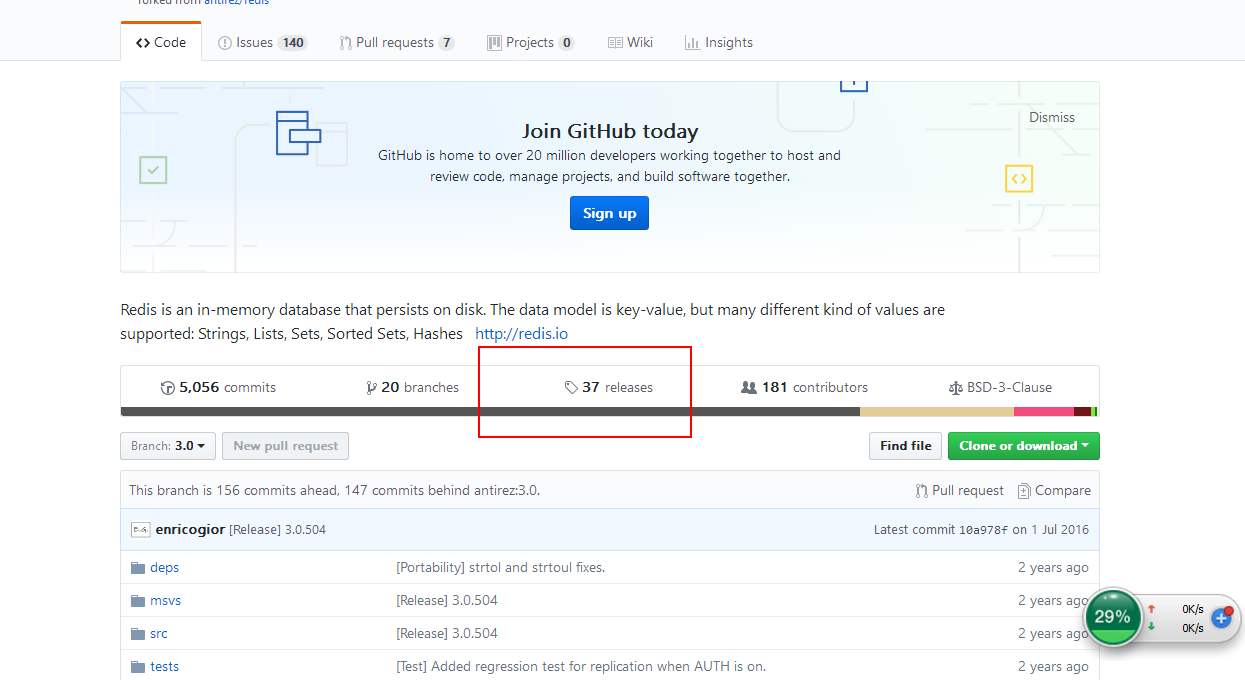Open the src row commit message [Release] 3.0.504
1245x680 pixels.
447,633
